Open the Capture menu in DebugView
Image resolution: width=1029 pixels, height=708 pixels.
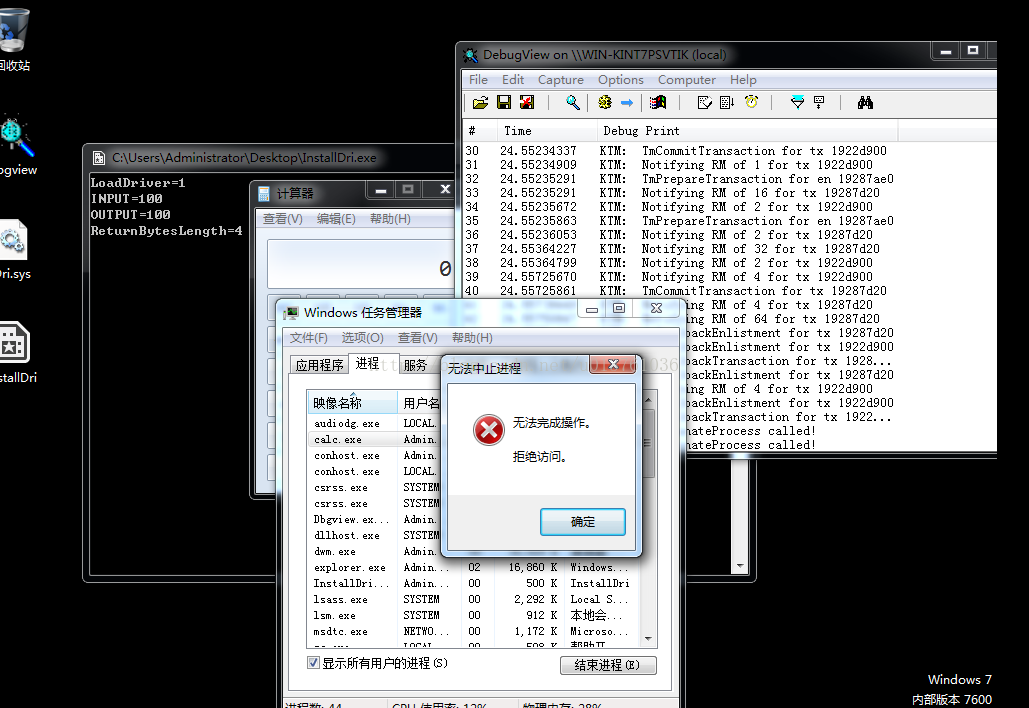click(x=560, y=79)
